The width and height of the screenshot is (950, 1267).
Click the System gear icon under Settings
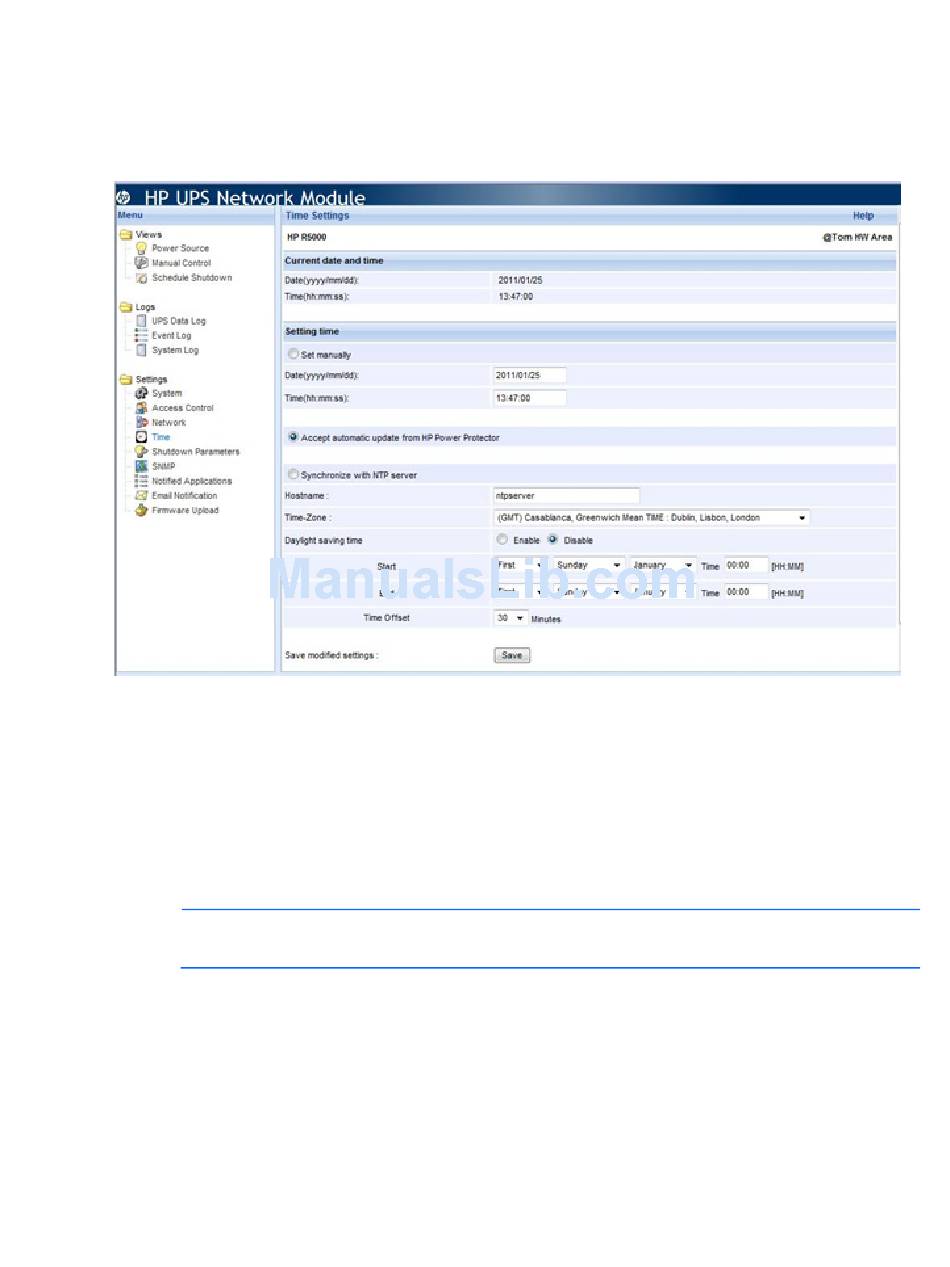[142, 393]
